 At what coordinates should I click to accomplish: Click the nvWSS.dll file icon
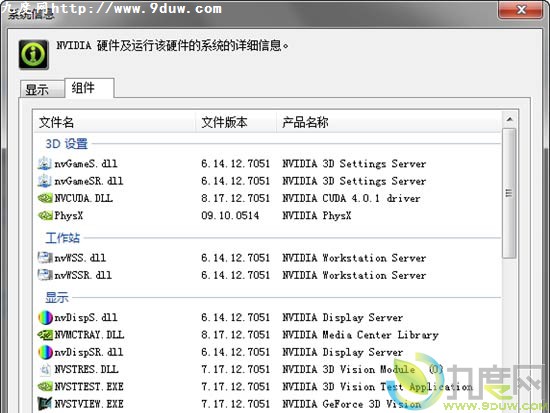[x=45, y=258]
